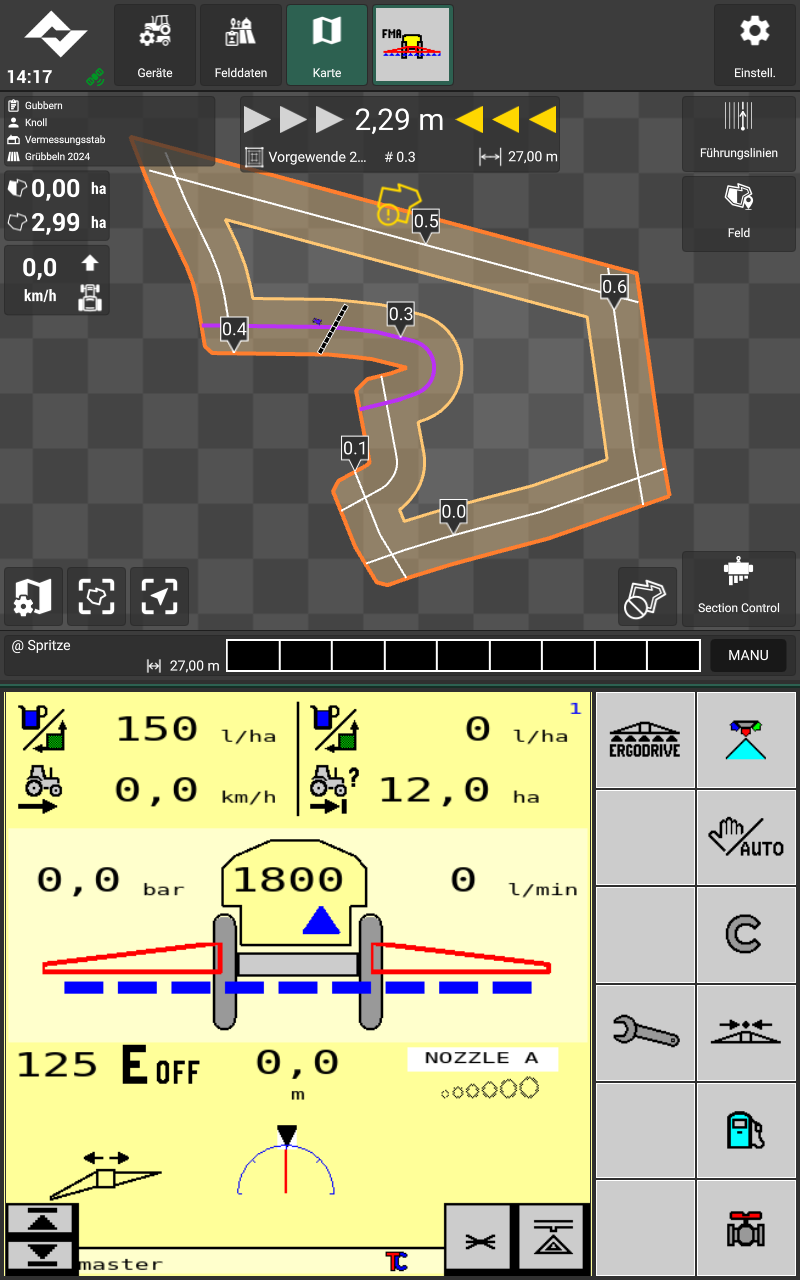Screen dimensions: 800x1280
Task: Toggle MANU section control mode
Action: 748,656
